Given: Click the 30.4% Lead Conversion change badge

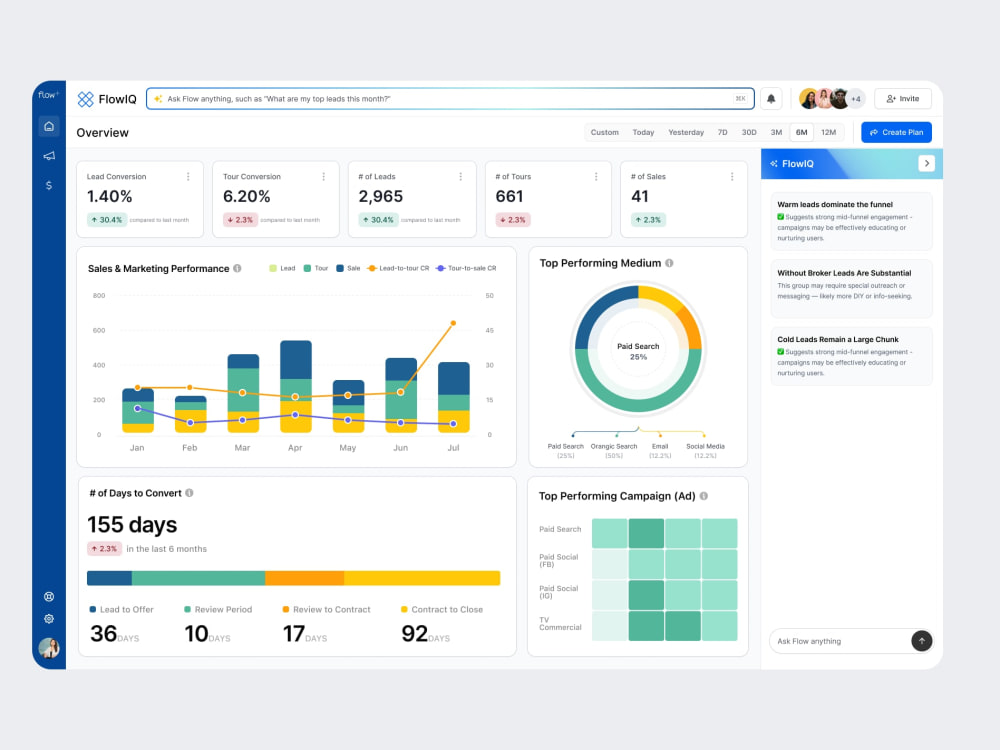Looking at the screenshot, I should tap(107, 220).
